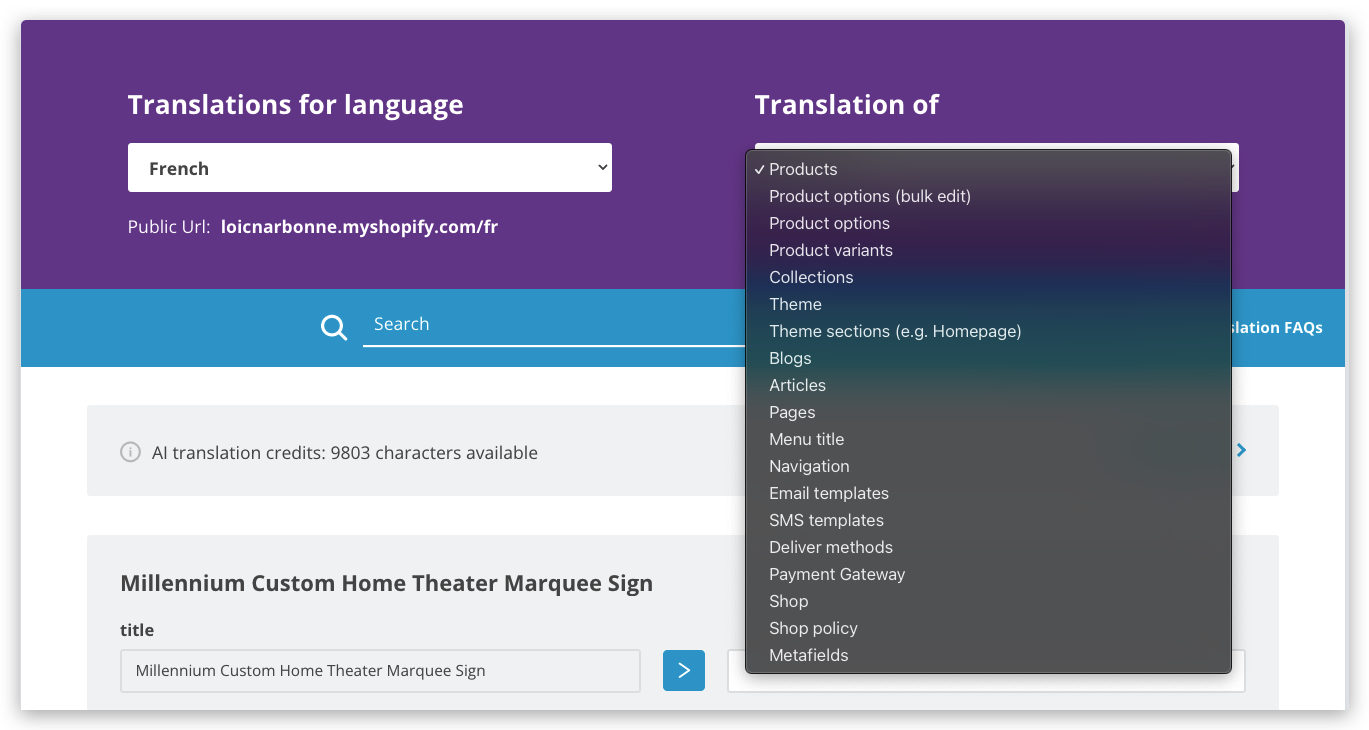Click the Millennium Custom Home Theater title field

380,670
